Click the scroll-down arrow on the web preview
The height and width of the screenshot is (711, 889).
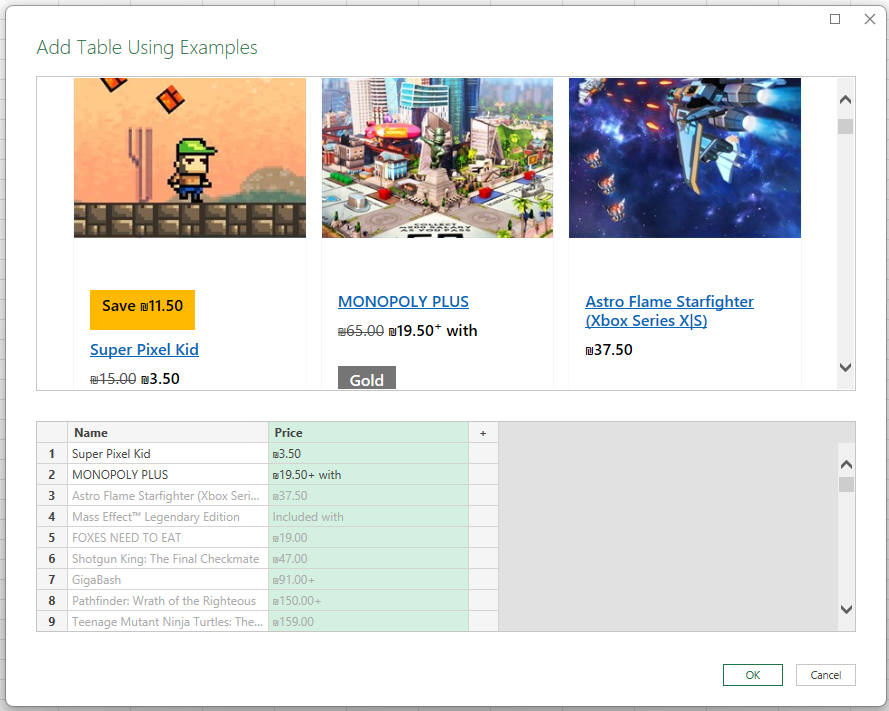845,368
